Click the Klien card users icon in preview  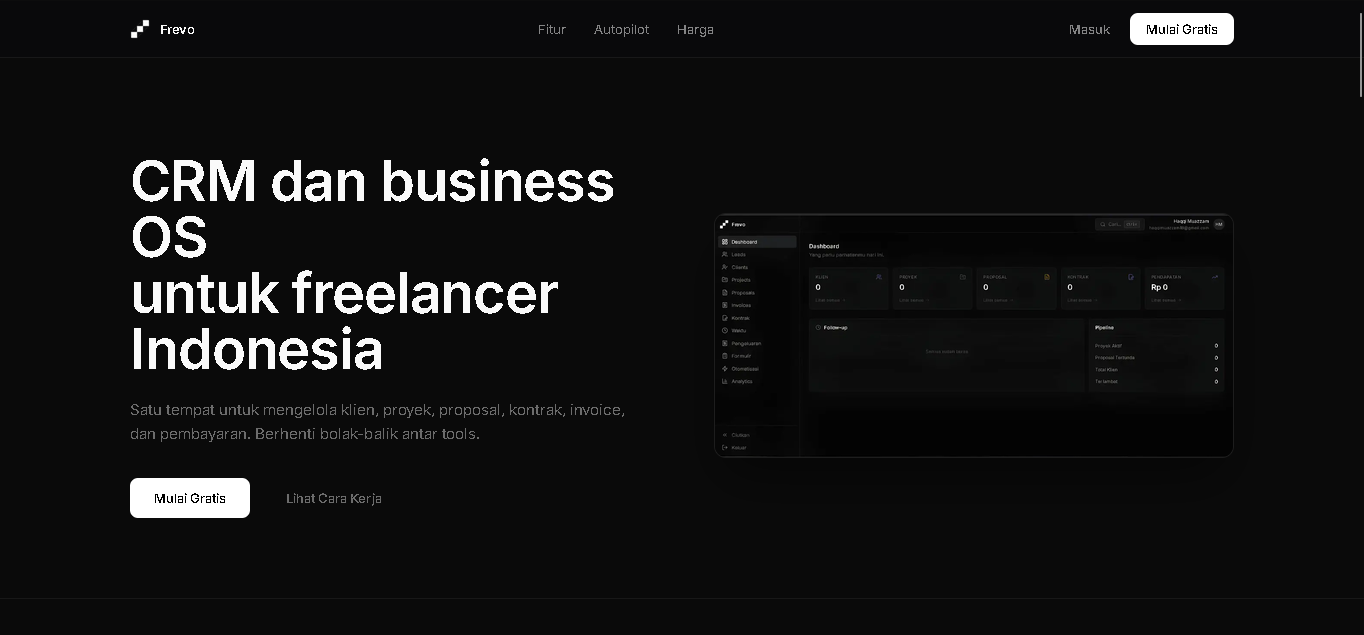coord(879,277)
